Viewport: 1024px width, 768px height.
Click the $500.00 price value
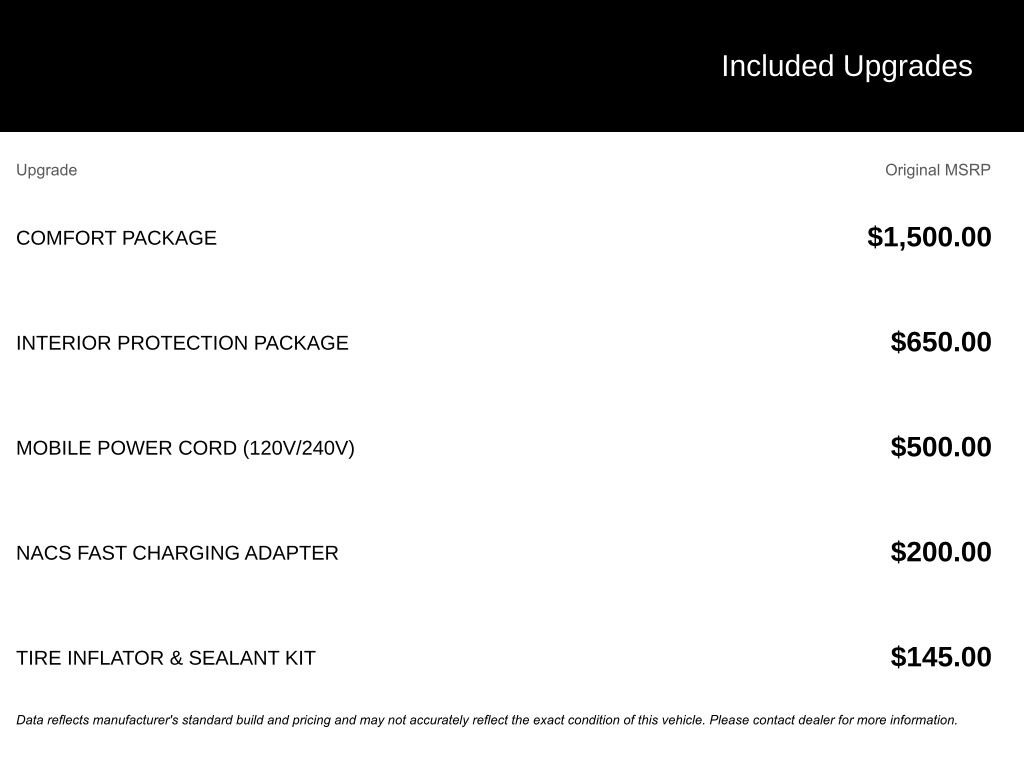pyautogui.click(x=940, y=447)
